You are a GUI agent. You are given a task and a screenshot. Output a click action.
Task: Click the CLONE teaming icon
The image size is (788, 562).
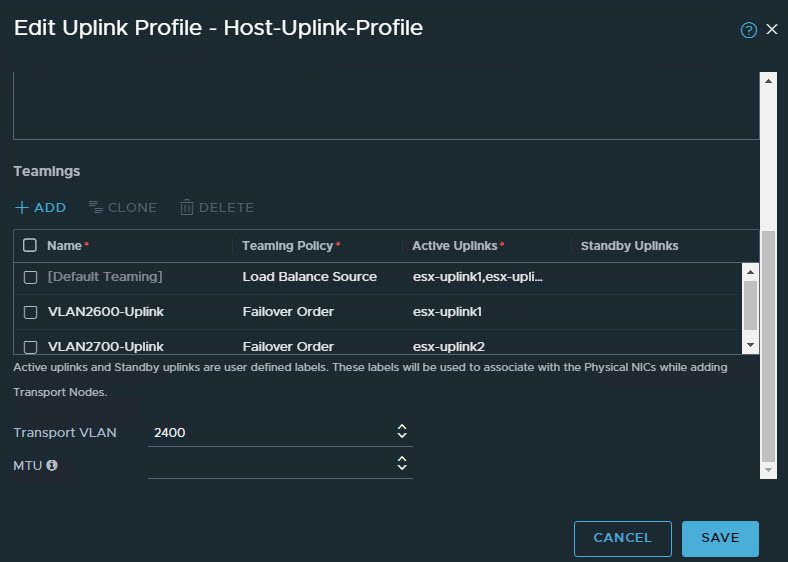point(96,208)
